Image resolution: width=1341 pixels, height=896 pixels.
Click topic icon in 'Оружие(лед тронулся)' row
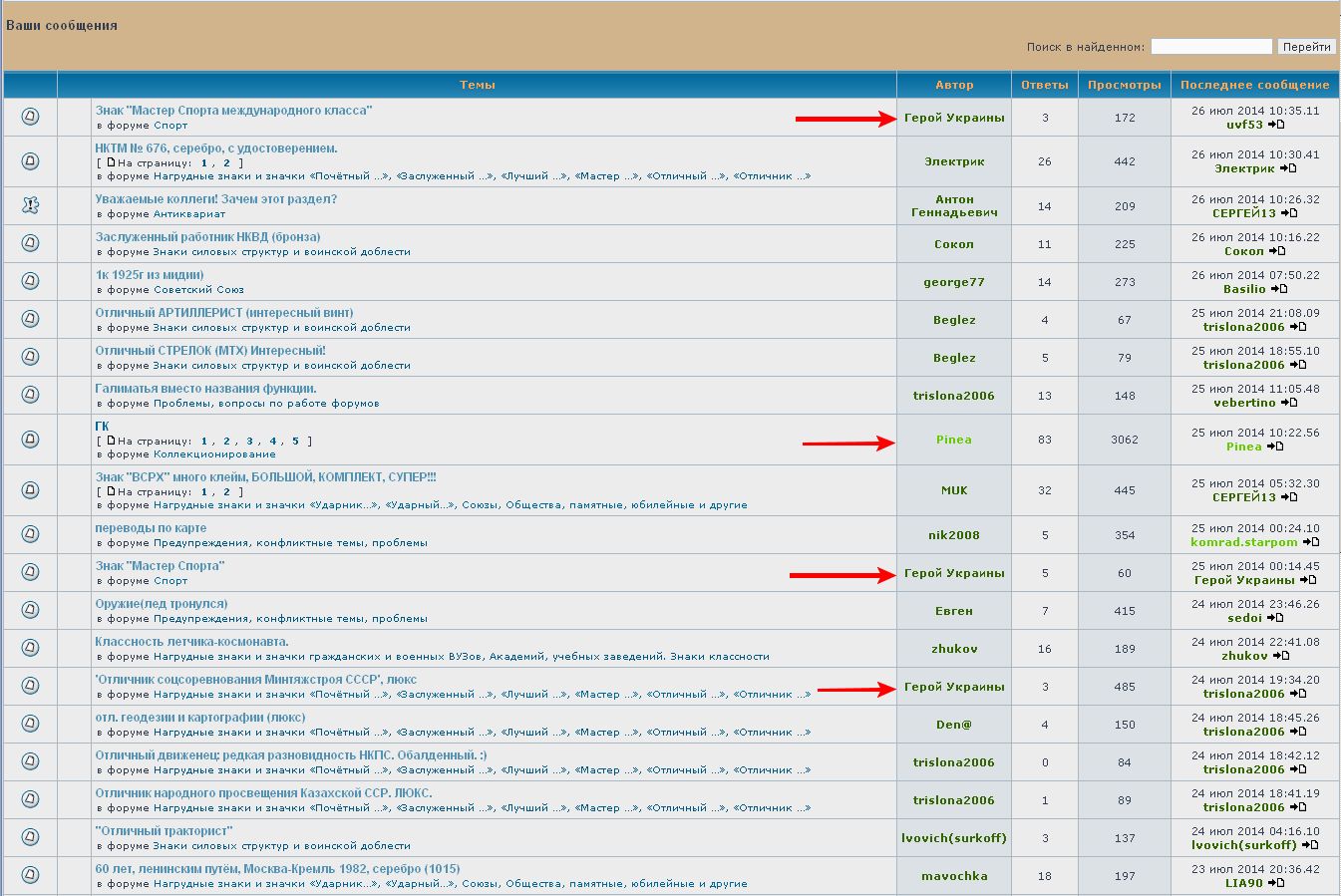pyautogui.click(x=30, y=610)
